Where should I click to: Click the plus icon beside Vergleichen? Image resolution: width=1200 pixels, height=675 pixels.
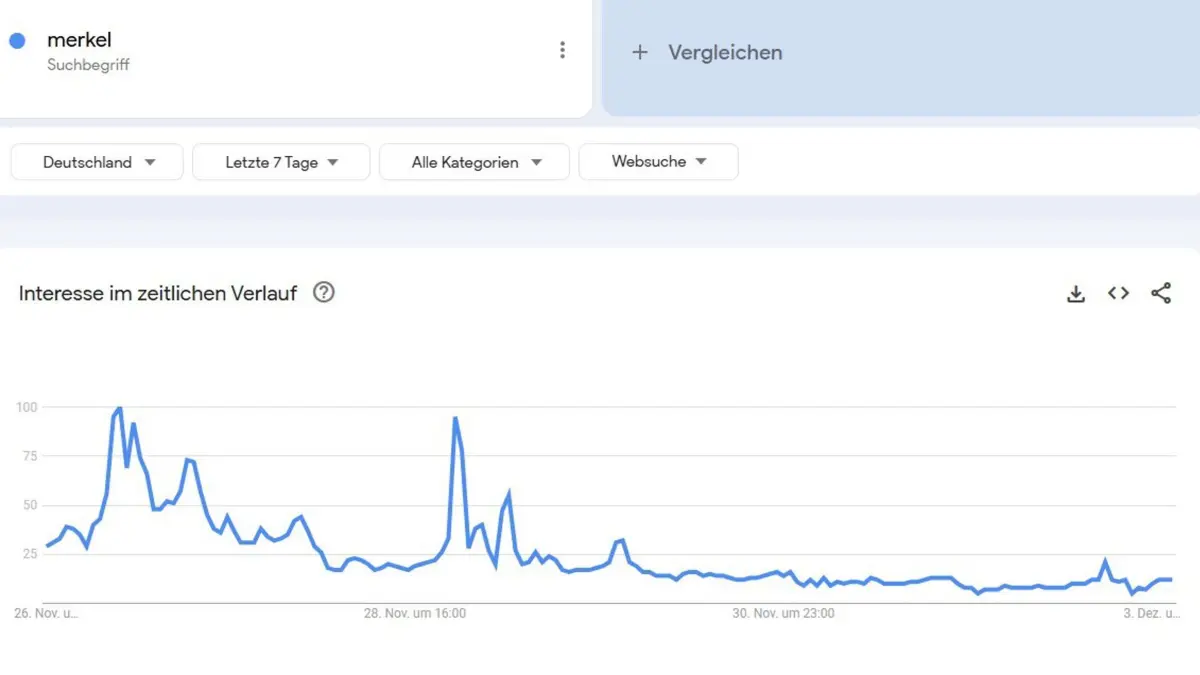tap(640, 52)
